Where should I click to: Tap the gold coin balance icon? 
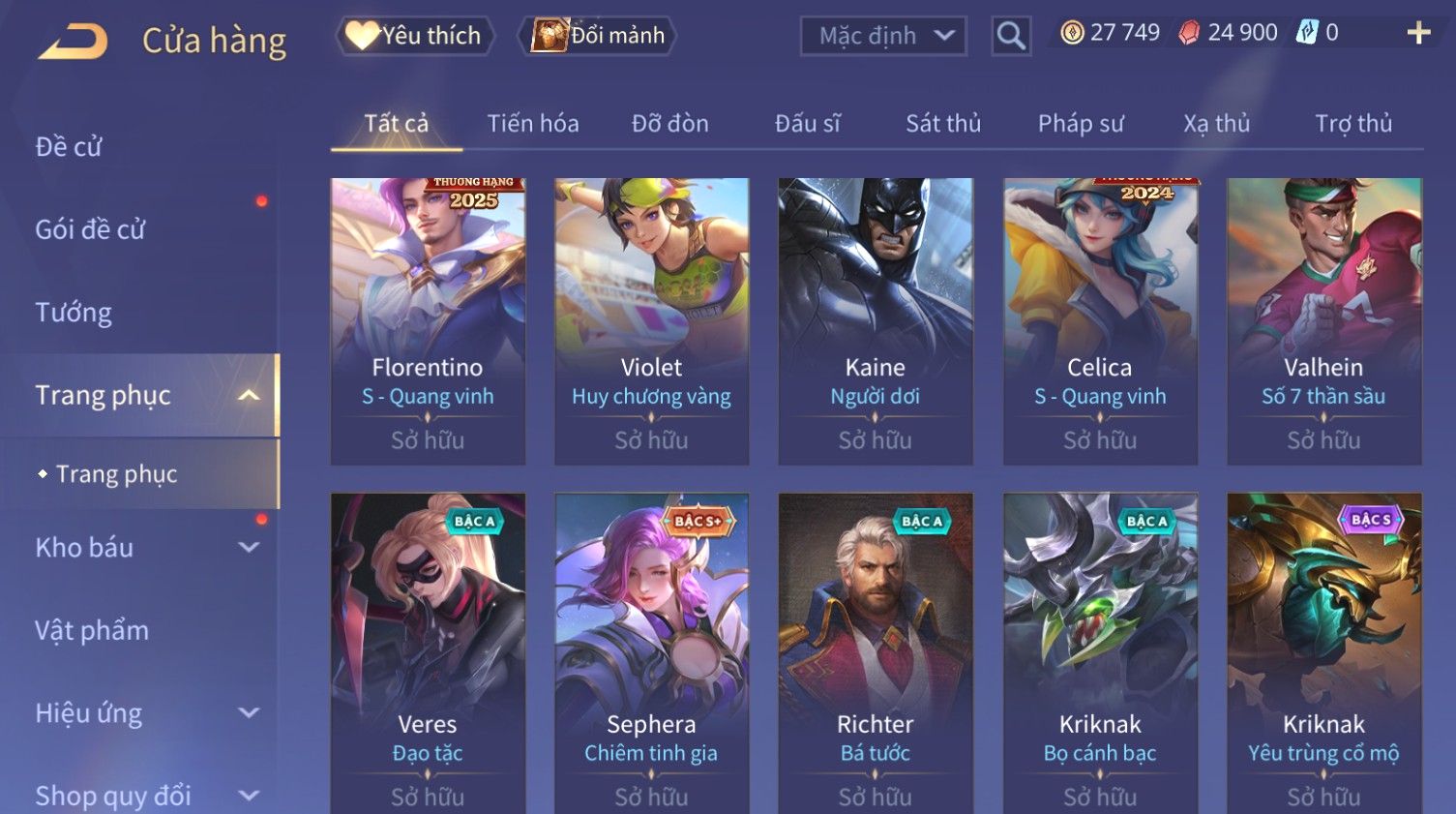click(x=1072, y=33)
